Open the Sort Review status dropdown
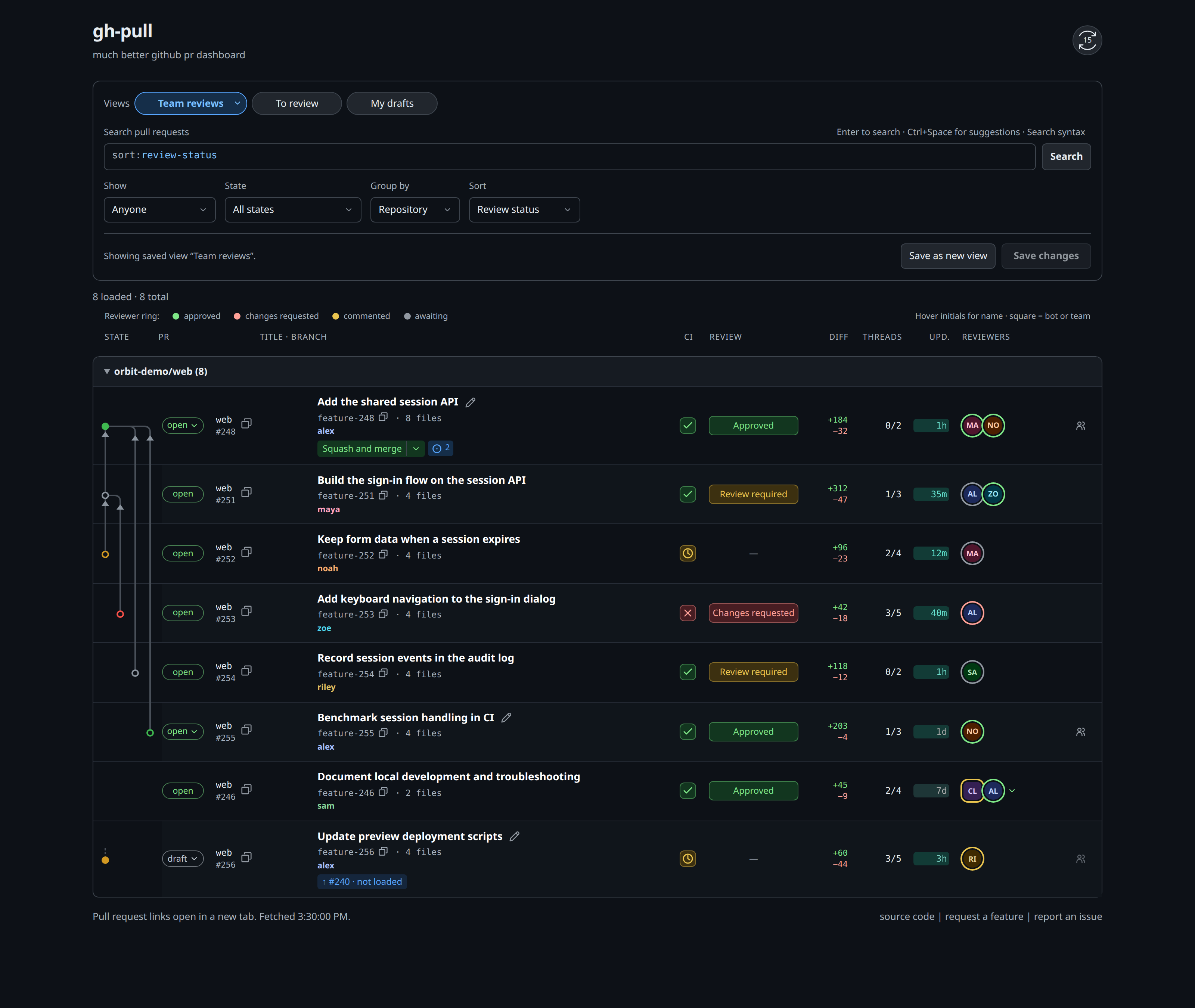 coord(524,210)
